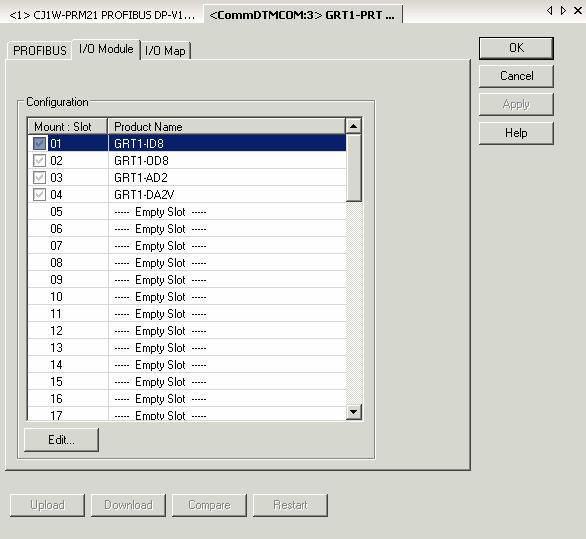This screenshot has height=539, width=586.
Task: Close the document tab with X icon
Action: [578, 10]
